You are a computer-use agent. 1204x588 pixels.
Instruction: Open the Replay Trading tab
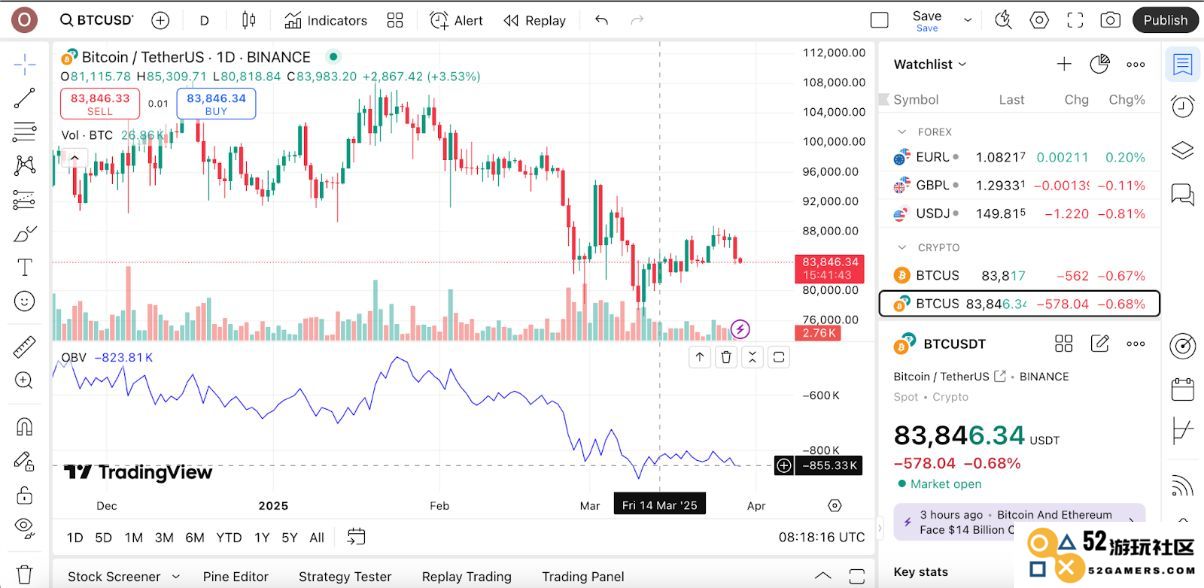pos(467,576)
